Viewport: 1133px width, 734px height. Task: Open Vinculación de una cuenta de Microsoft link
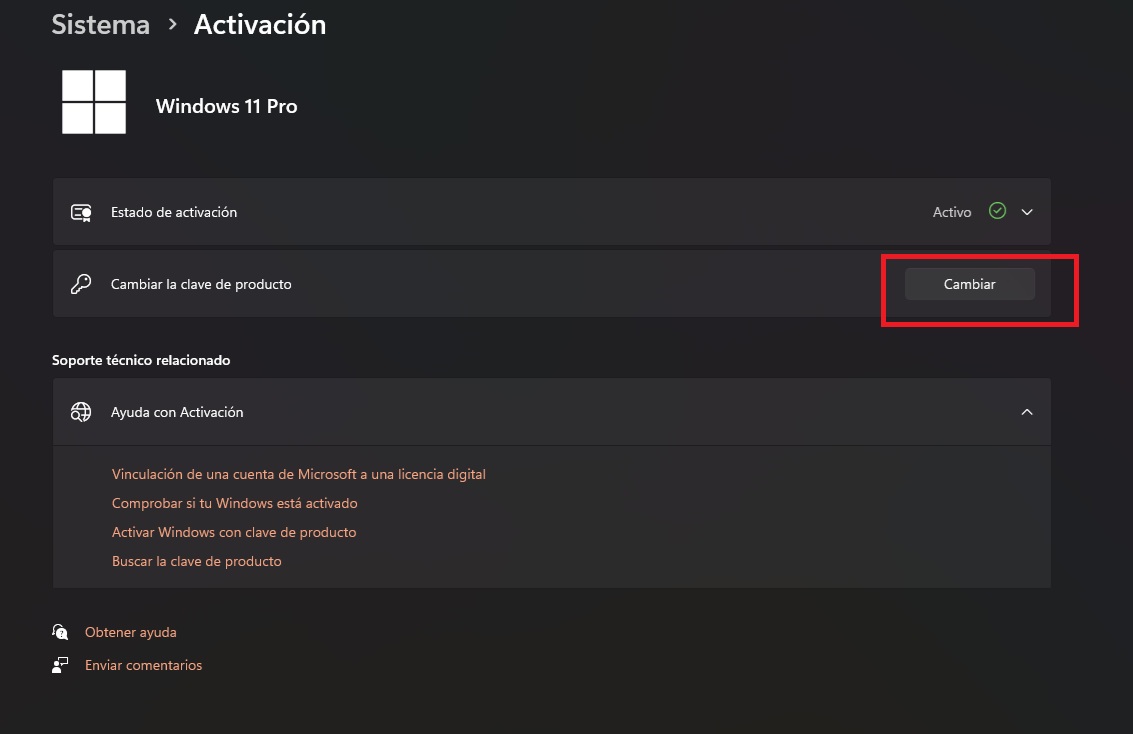tap(299, 474)
